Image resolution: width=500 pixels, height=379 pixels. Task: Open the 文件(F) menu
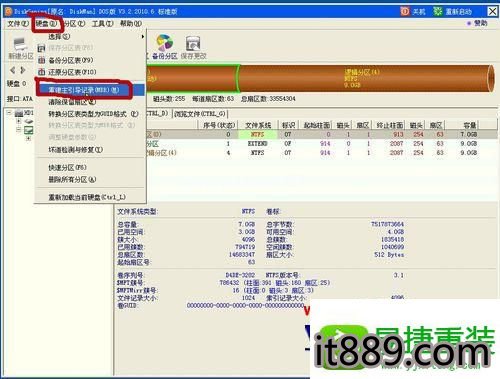pos(18,23)
